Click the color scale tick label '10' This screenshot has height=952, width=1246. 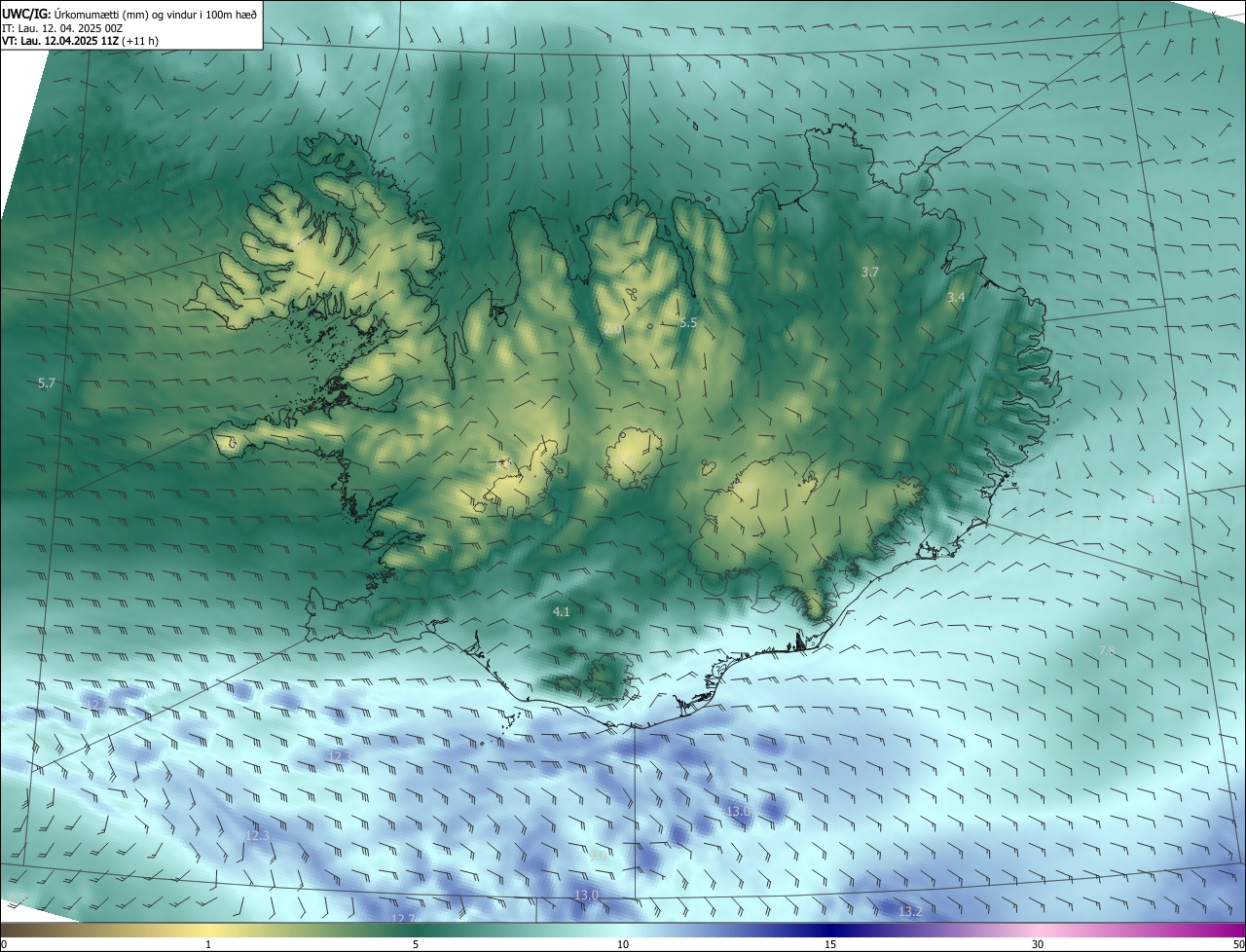click(x=623, y=944)
